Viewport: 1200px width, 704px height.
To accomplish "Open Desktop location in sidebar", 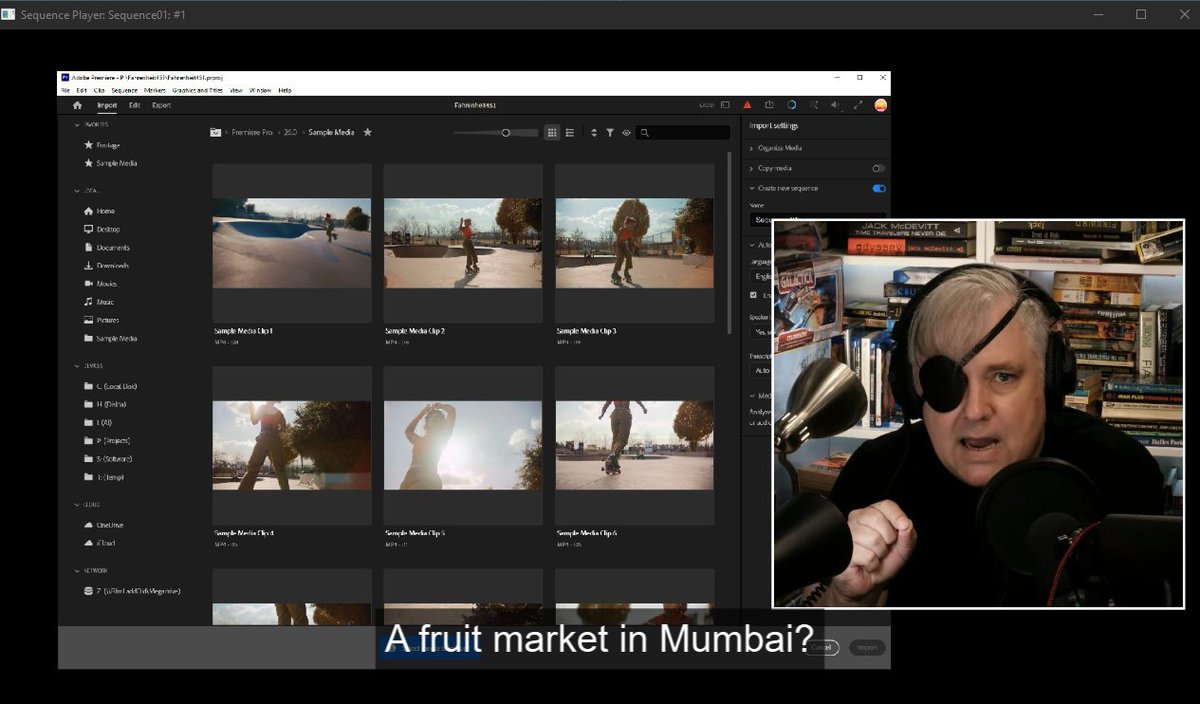I will coord(101,229).
